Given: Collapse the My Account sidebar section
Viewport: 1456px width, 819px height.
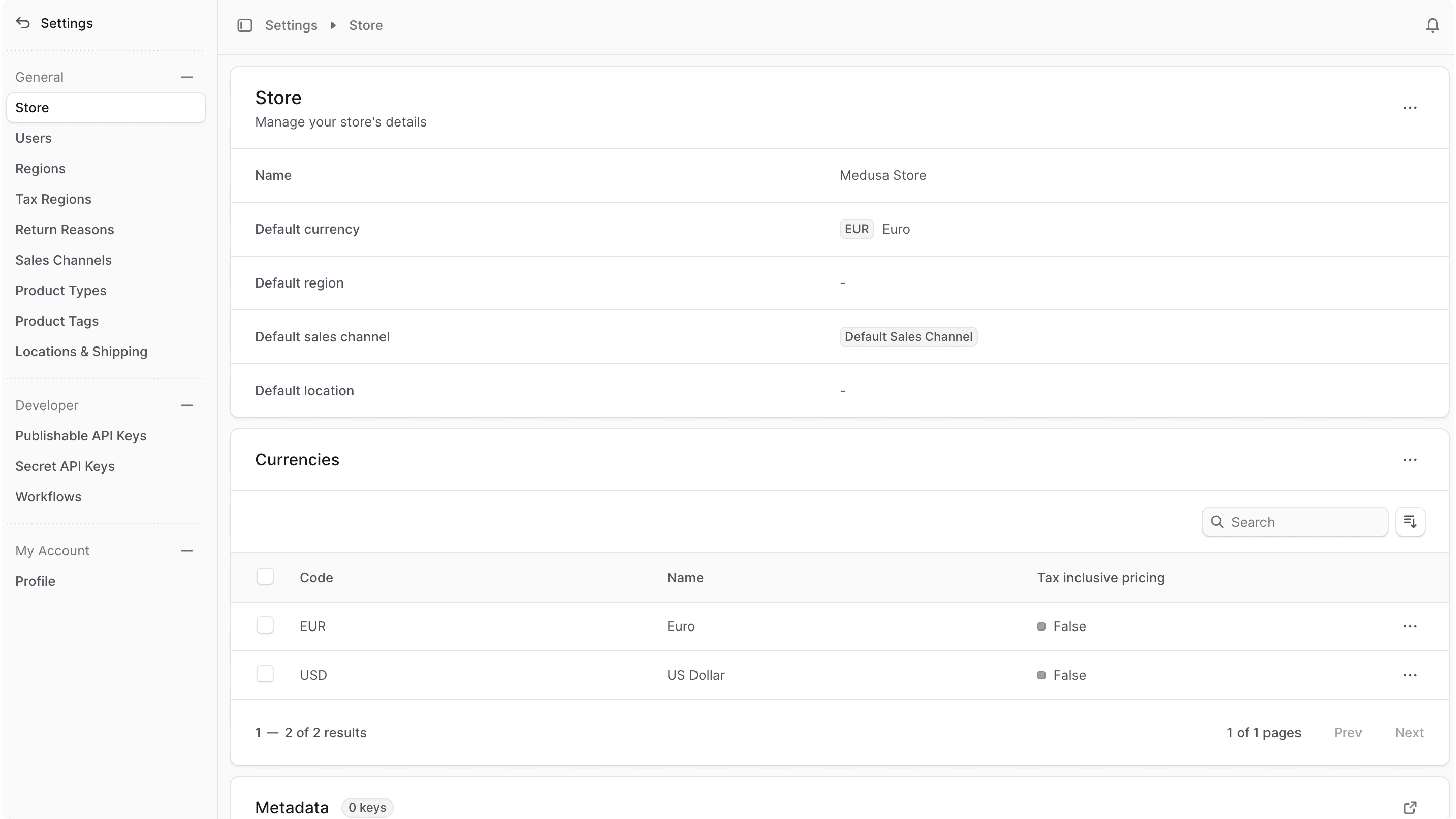Looking at the screenshot, I should 187,550.
